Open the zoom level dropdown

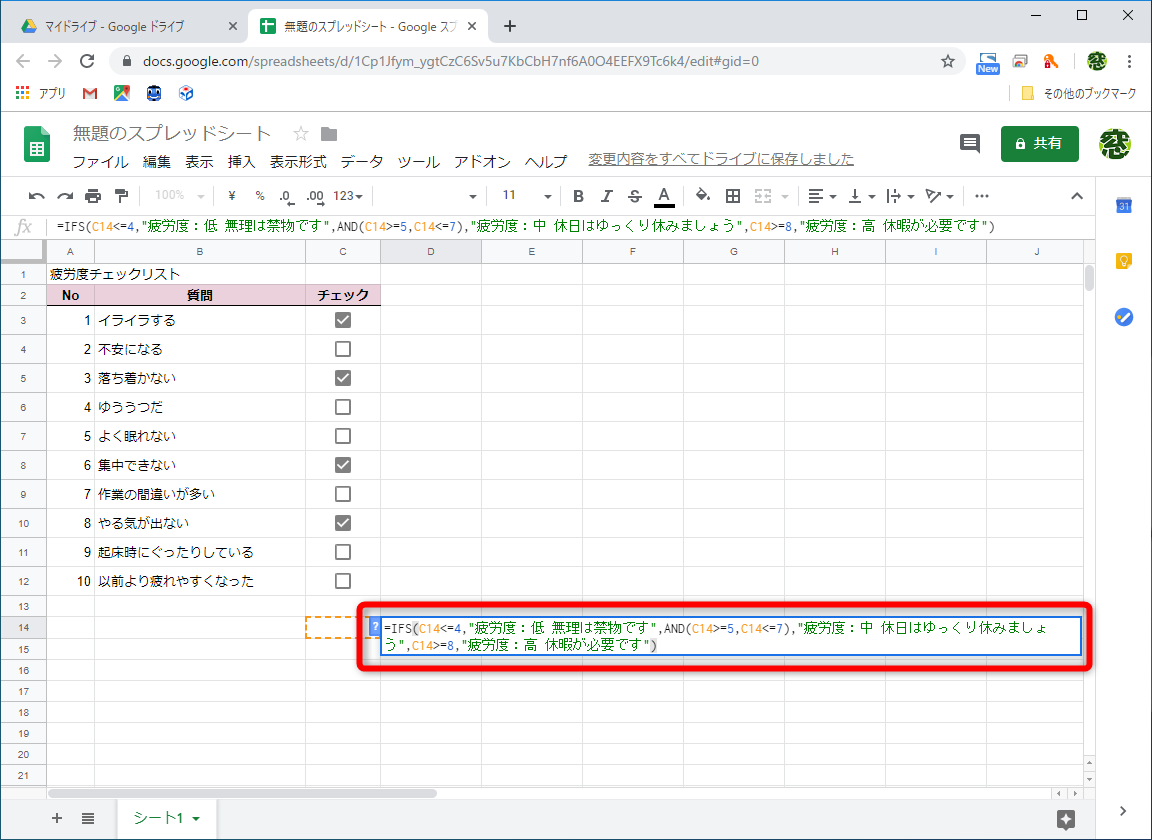pyautogui.click(x=176, y=196)
